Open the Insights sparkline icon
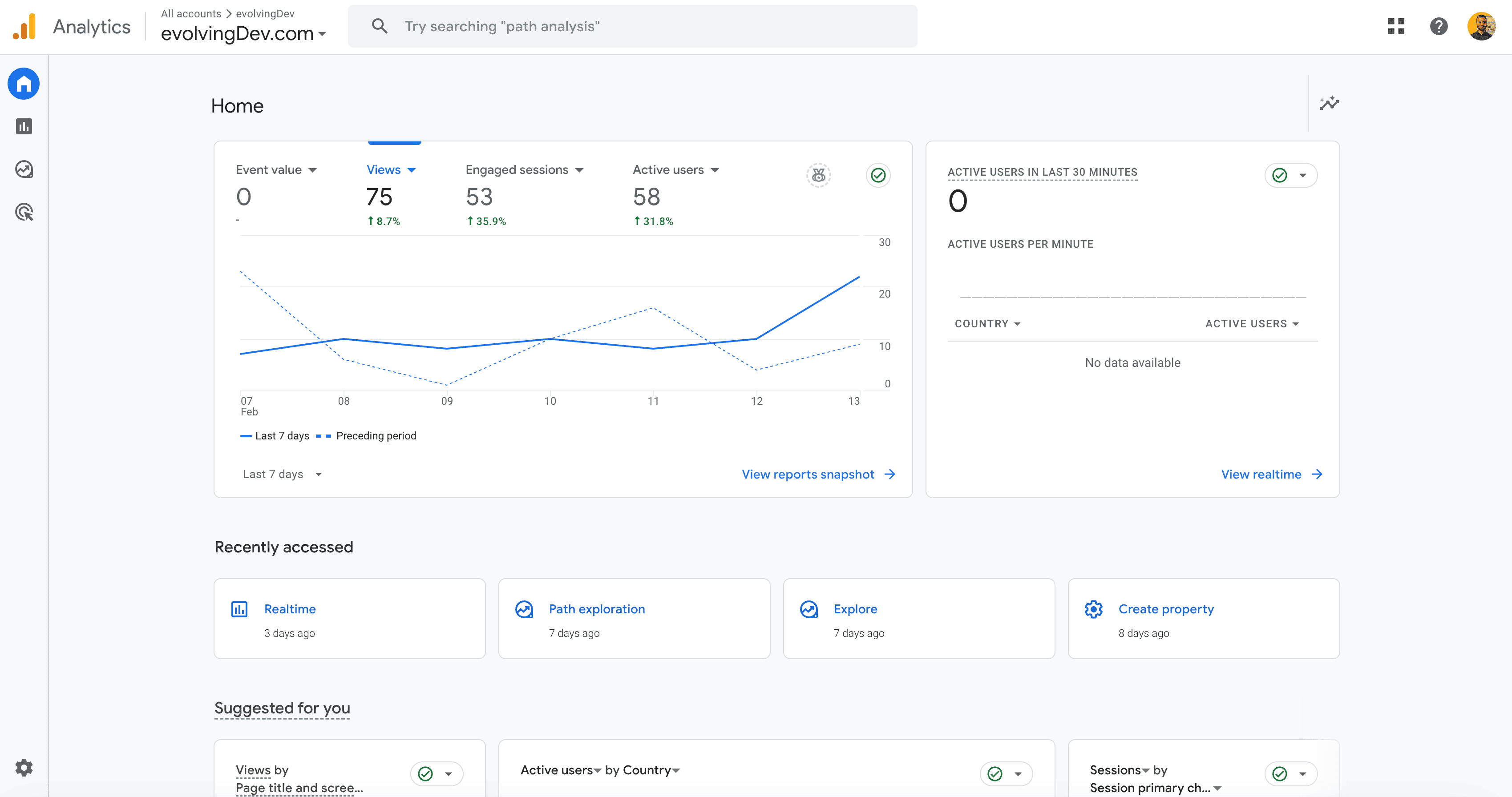1512x797 pixels. coord(1329,103)
